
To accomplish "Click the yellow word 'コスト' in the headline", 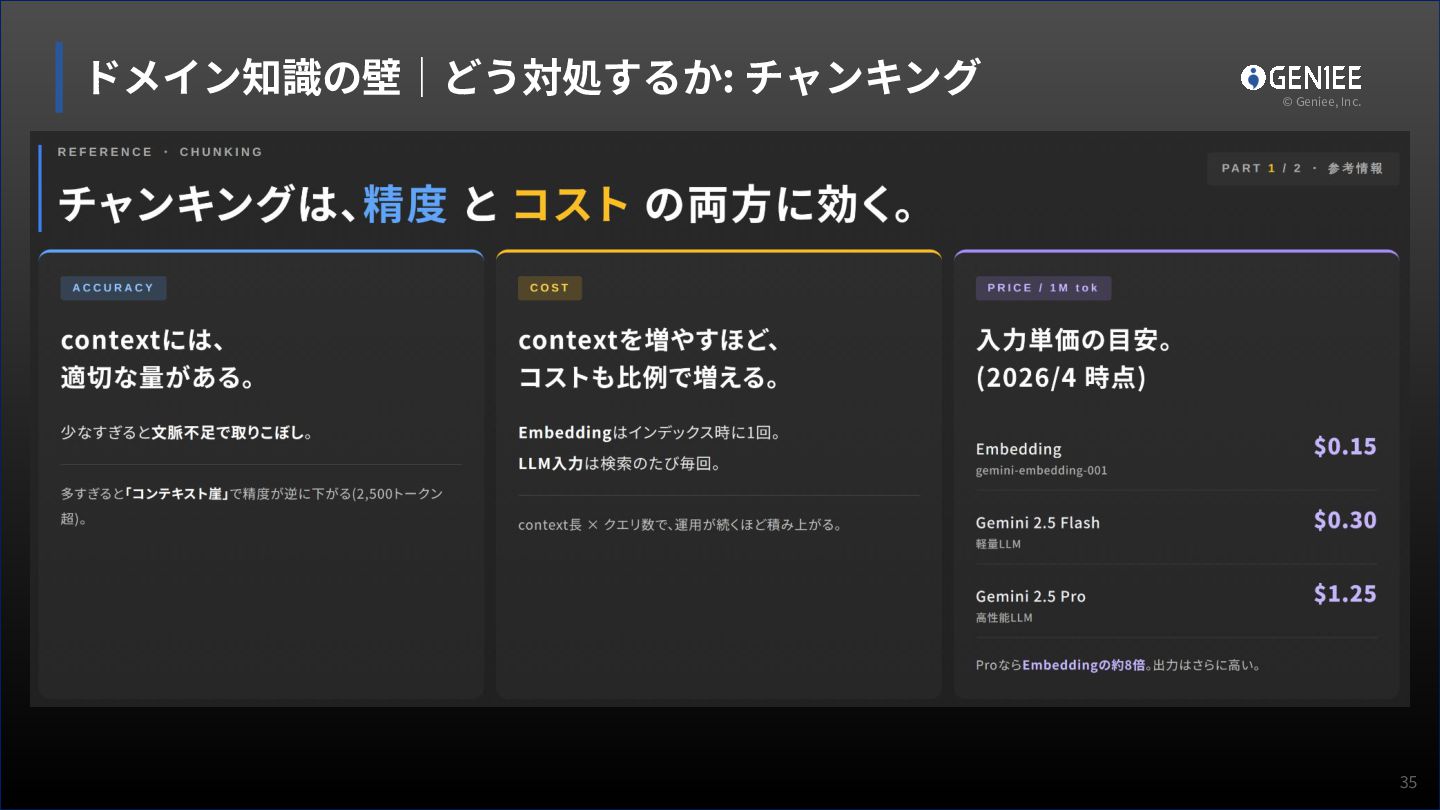I will coord(571,204).
